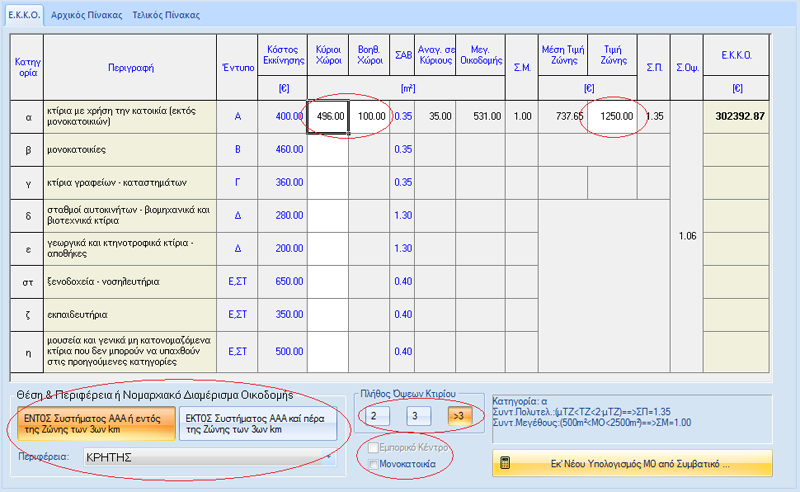The image size is (800, 492).
Task: Select the ΕΚΤΟΣ Συστήματος ΑΑΑ location button
Action: click(x=258, y=424)
